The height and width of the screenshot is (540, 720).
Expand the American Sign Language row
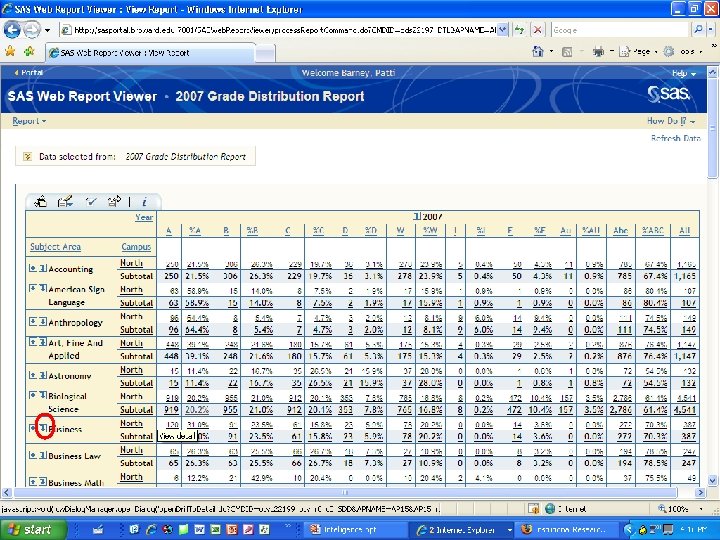pos(33,288)
